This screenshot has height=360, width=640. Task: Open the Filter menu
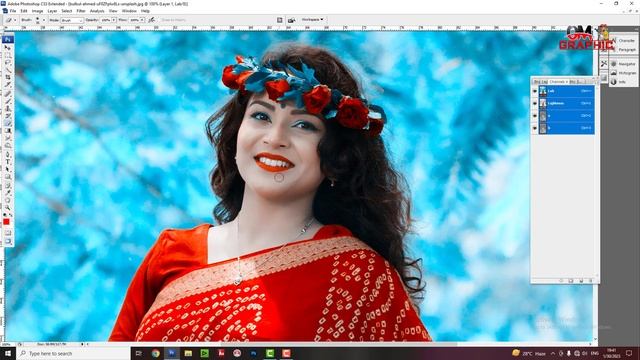pyautogui.click(x=81, y=11)
